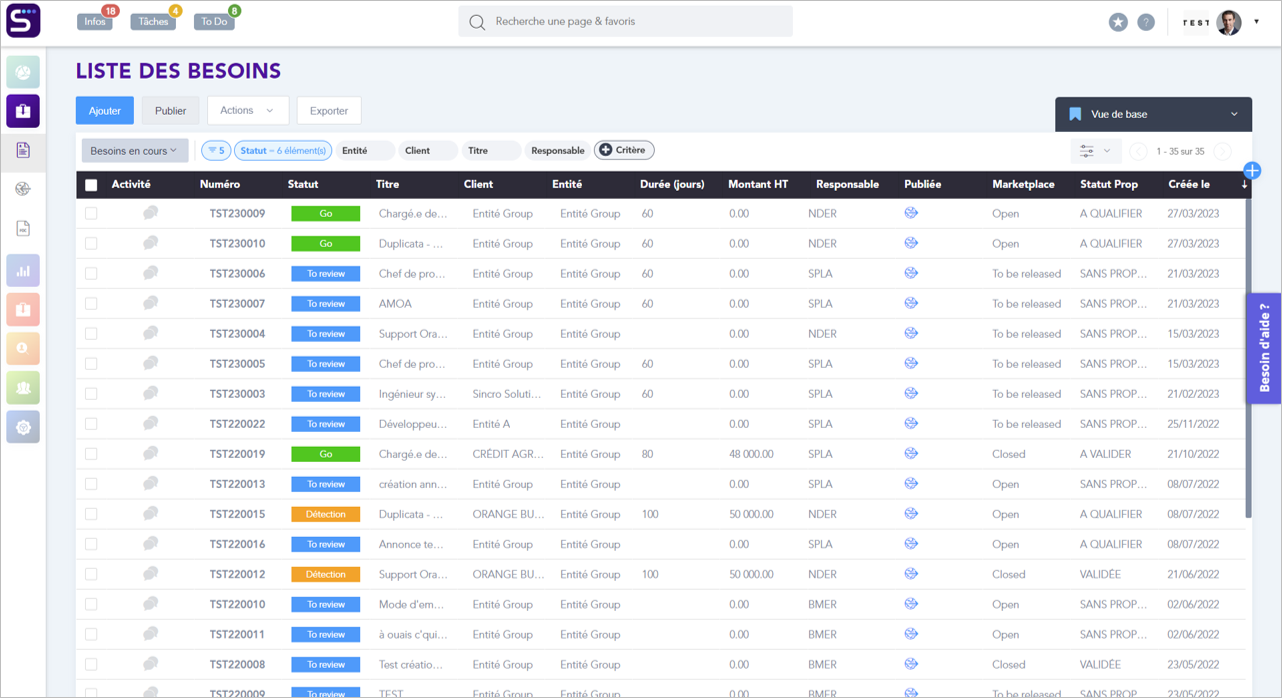Viewport: 1282px width, 698px height.
Task: Click the published icon for TST230010
Action: pos(911,243)
